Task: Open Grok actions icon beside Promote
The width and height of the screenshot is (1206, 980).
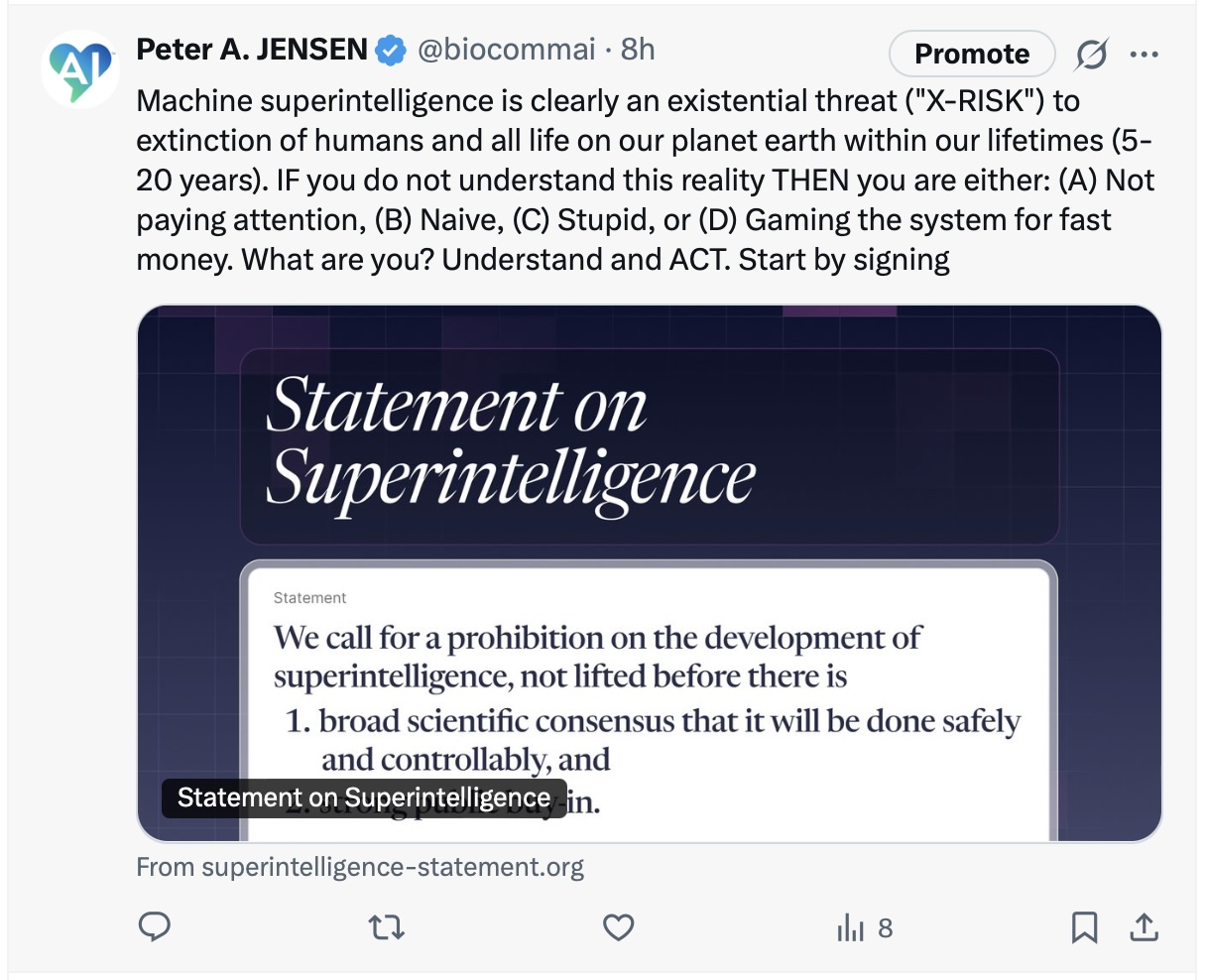Action: [x=1091, y=55]
